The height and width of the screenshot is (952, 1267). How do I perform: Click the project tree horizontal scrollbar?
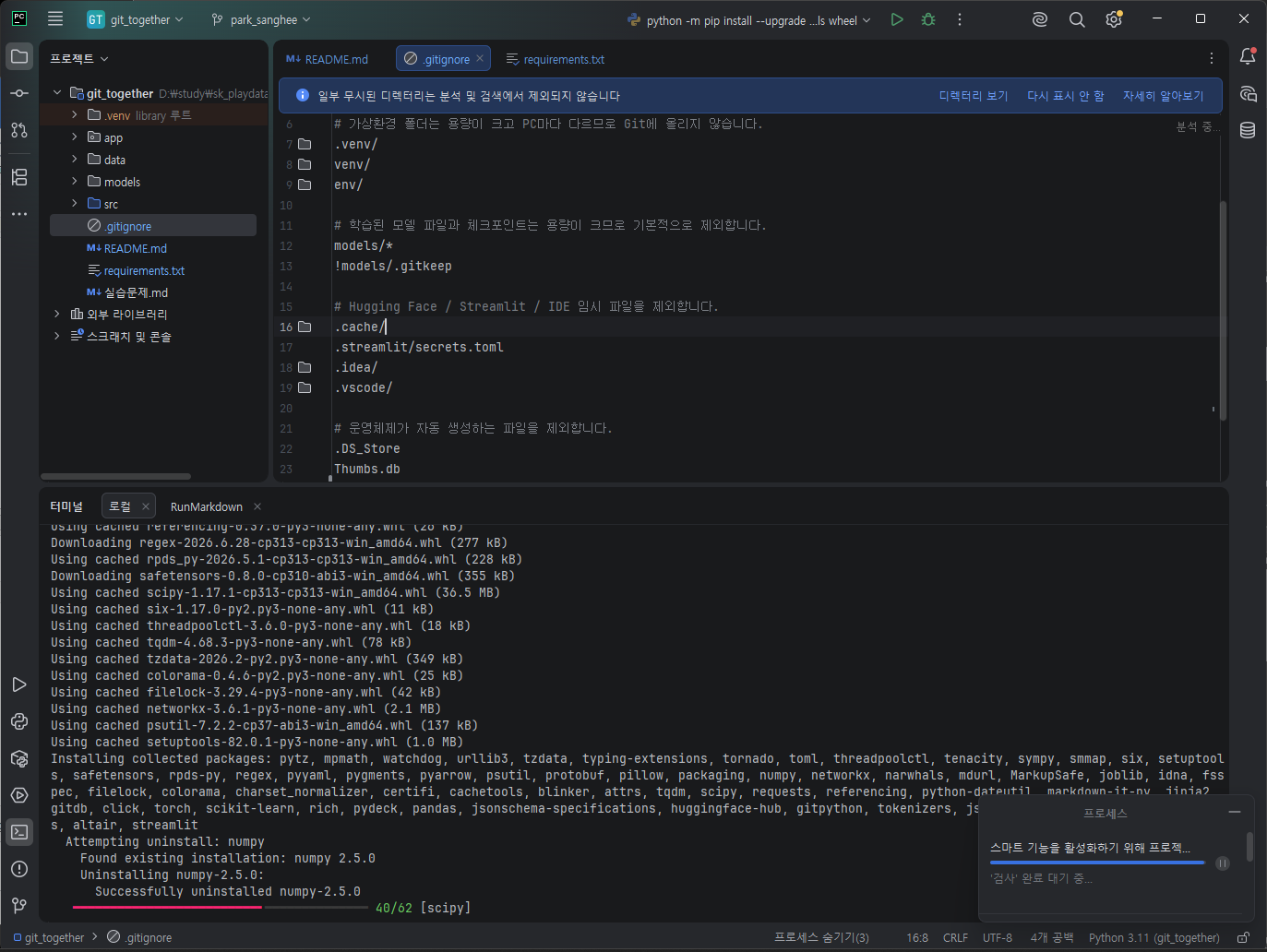(x=116, y=476)
